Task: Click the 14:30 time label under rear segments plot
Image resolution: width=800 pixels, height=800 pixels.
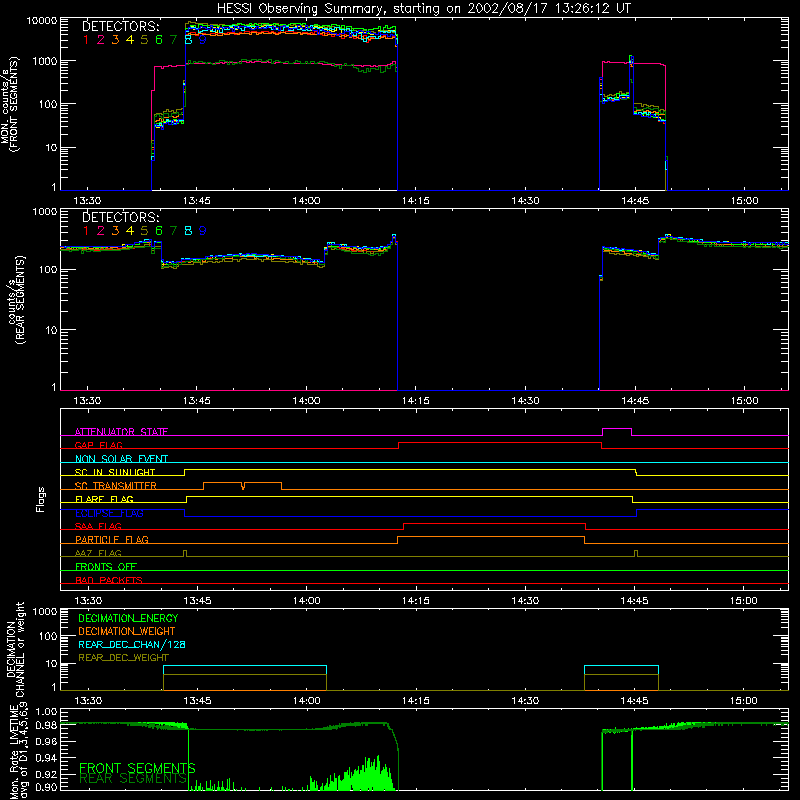Action: (x=525, y=401)
